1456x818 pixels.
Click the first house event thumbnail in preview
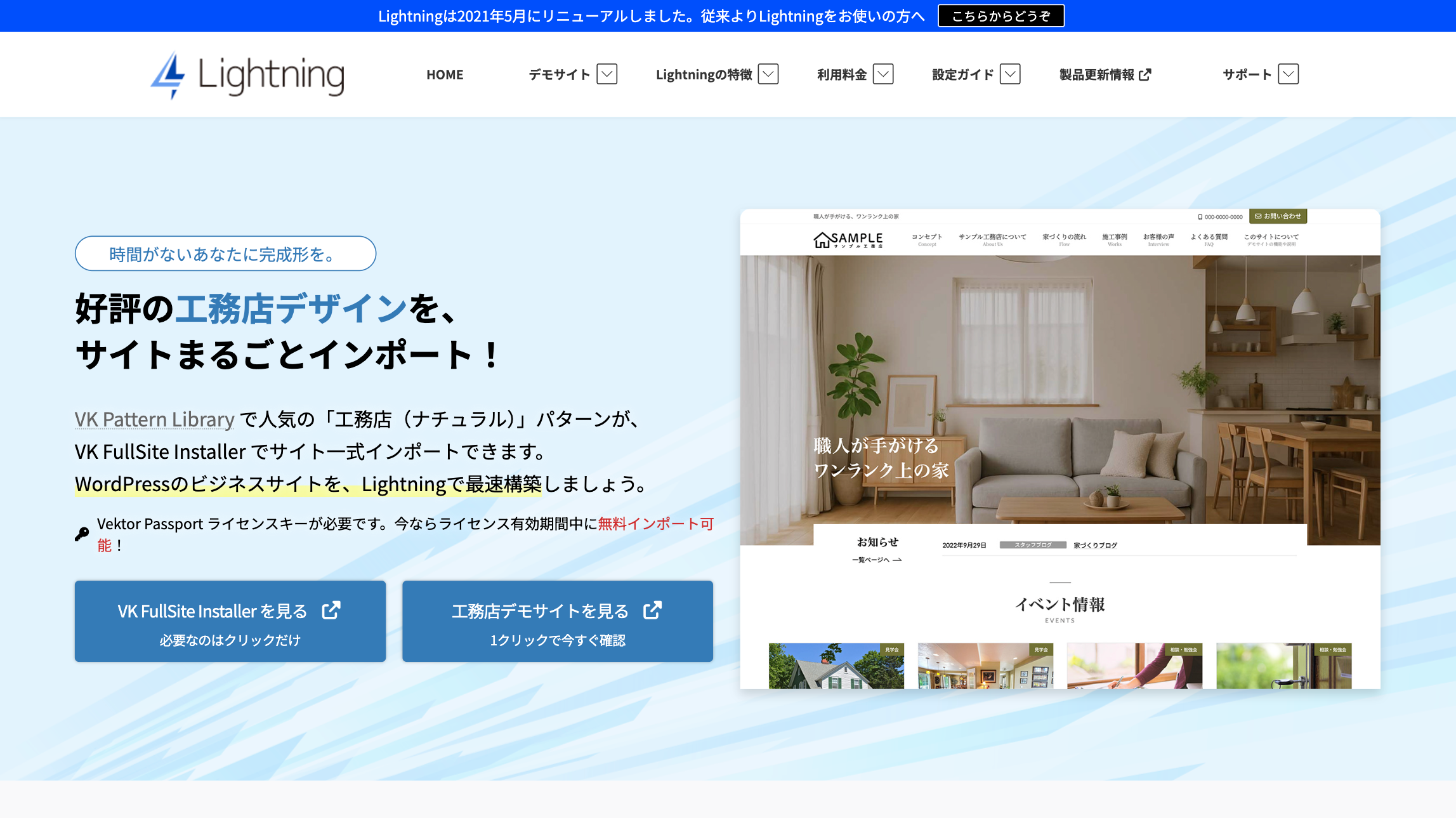[x=836, y=666]
